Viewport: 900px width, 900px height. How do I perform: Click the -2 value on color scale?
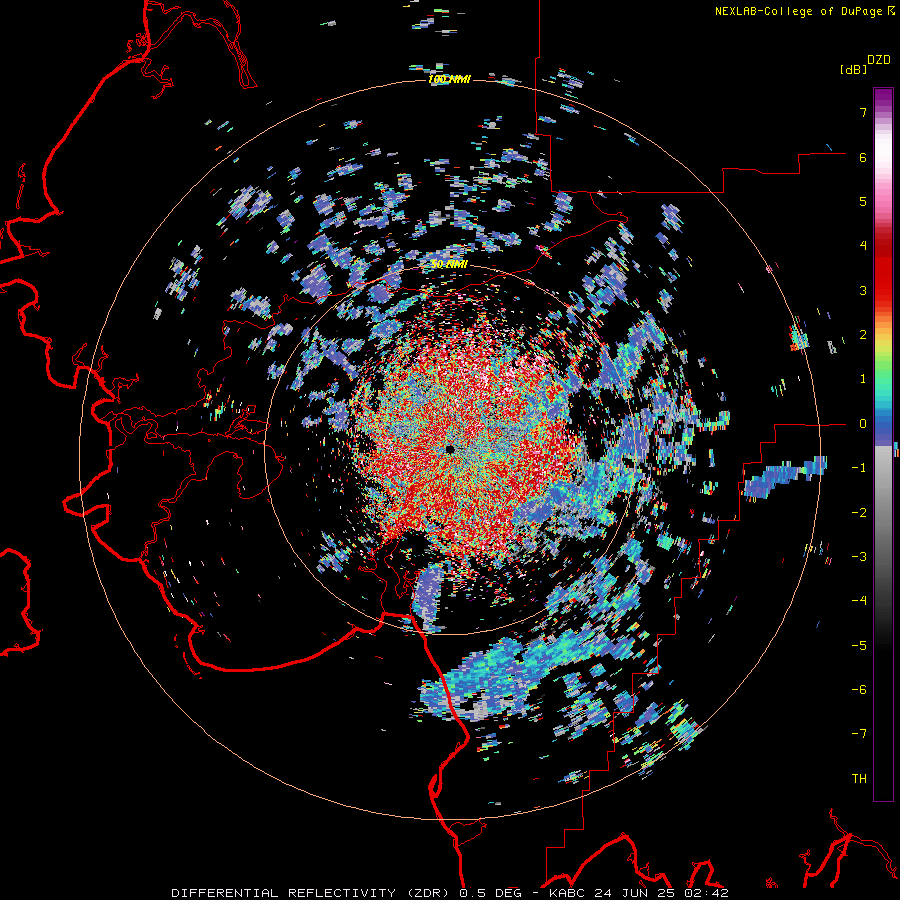coord(859,513)
